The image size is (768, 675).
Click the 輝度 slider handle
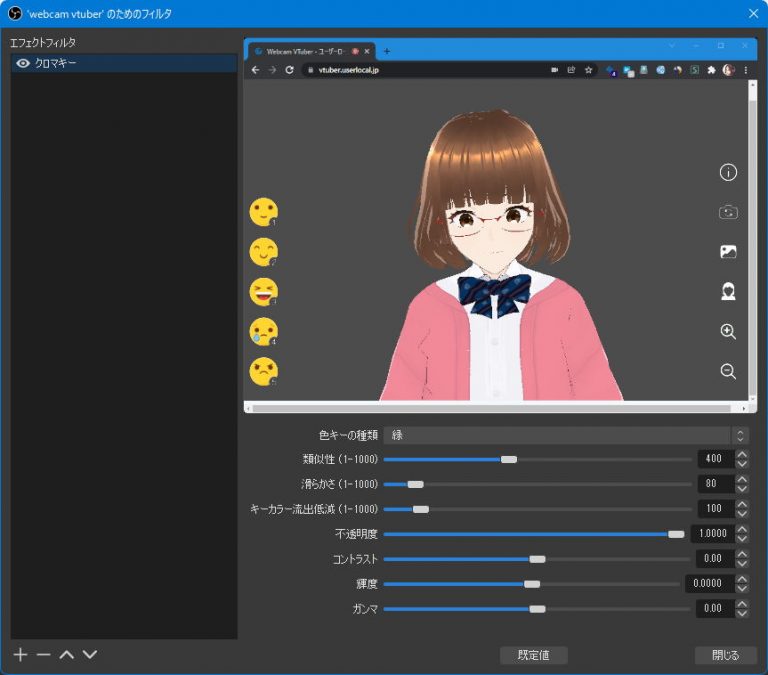coord(532,584)
